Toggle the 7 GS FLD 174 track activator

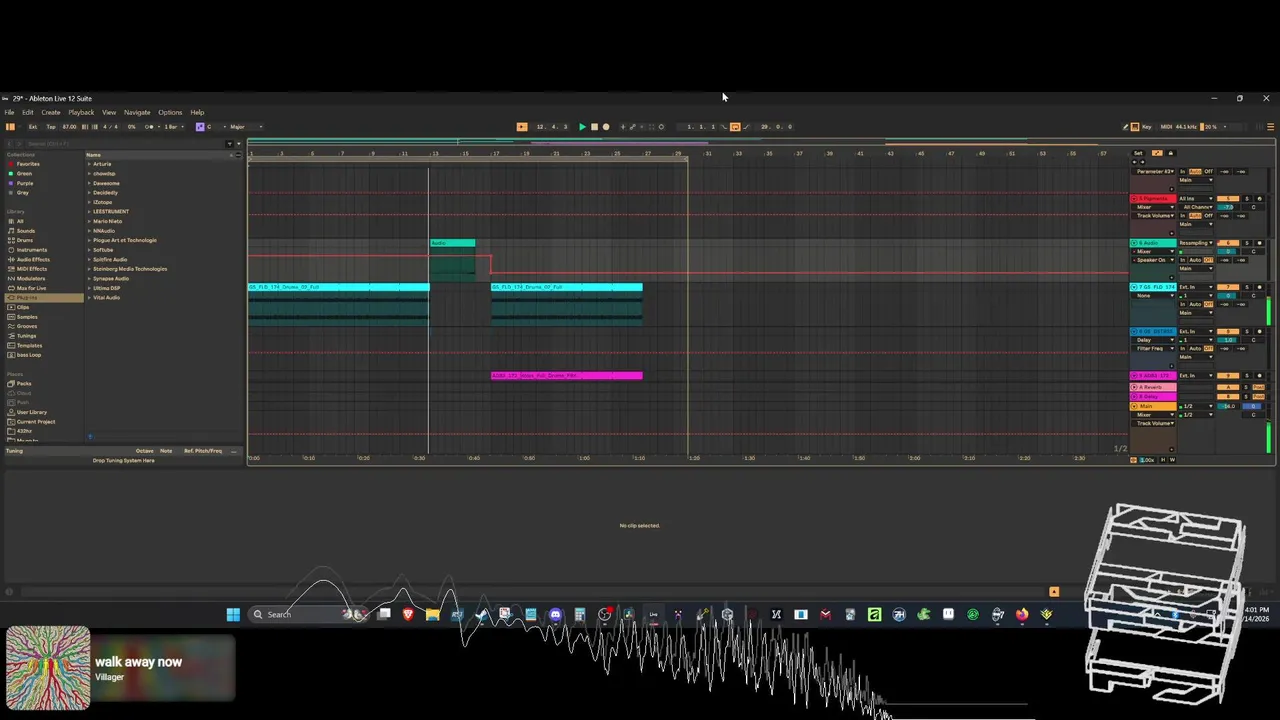(1228, 287)
